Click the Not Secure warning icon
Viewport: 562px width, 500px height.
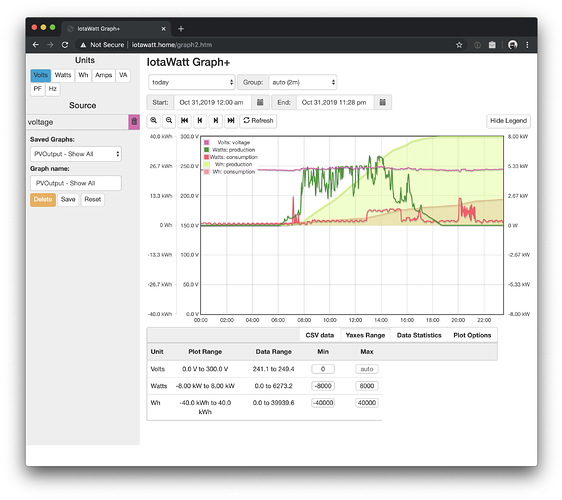(83, 45)
